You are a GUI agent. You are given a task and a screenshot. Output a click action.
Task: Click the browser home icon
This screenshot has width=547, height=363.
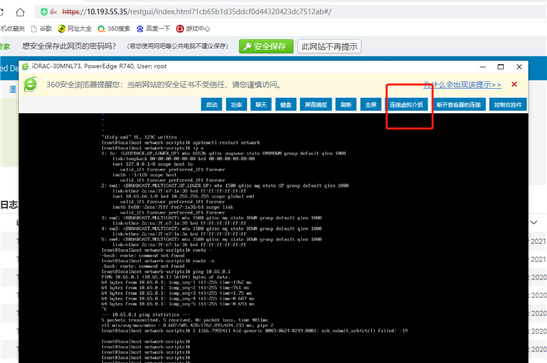tap(20, 12)
